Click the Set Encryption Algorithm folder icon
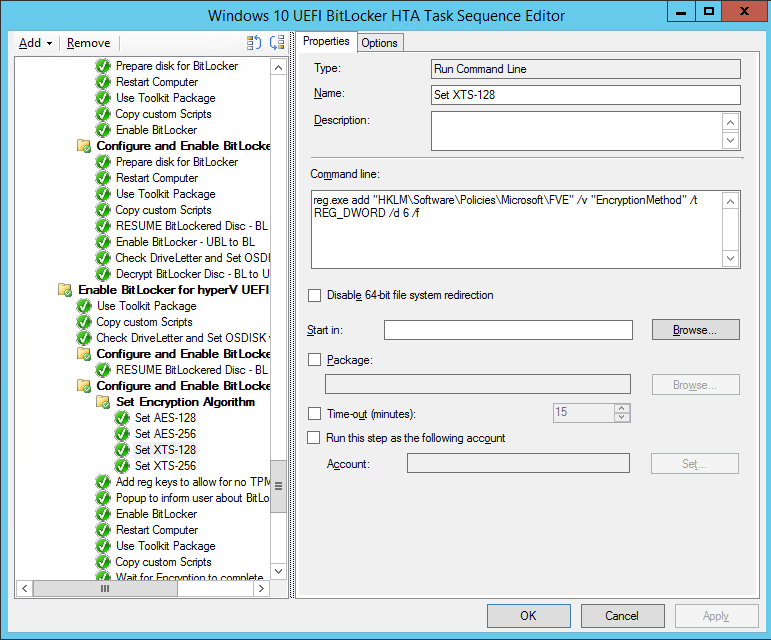 coord(103,402)
